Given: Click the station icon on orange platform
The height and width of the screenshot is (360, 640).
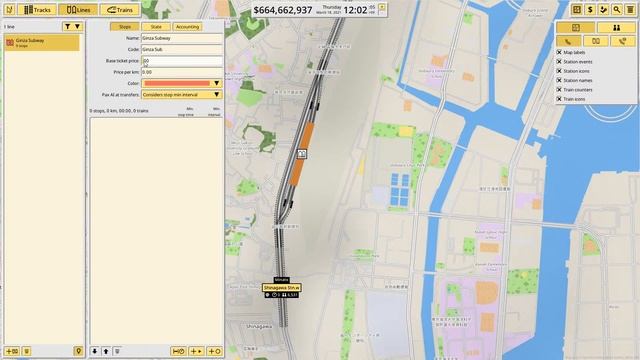Looking at the screenshot, I should click(302, 154).
